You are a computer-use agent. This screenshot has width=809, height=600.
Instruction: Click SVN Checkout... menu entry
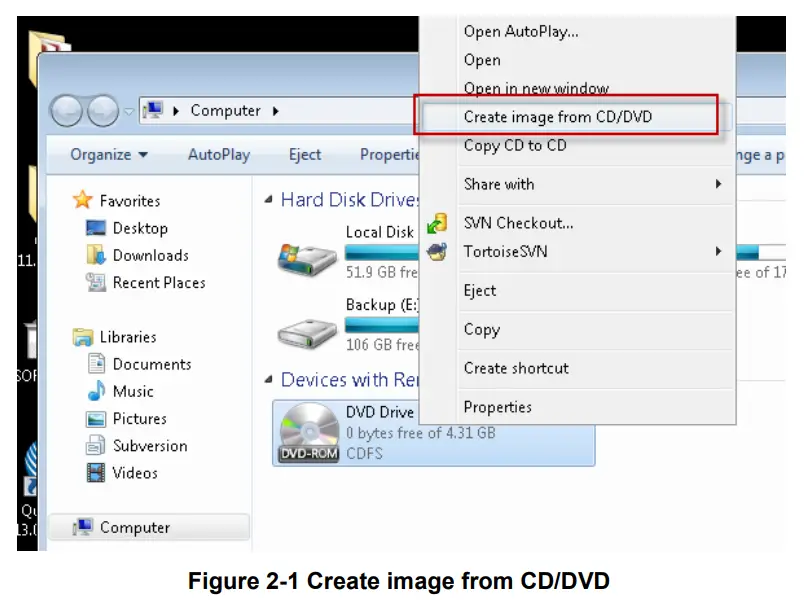pos(519,223)
